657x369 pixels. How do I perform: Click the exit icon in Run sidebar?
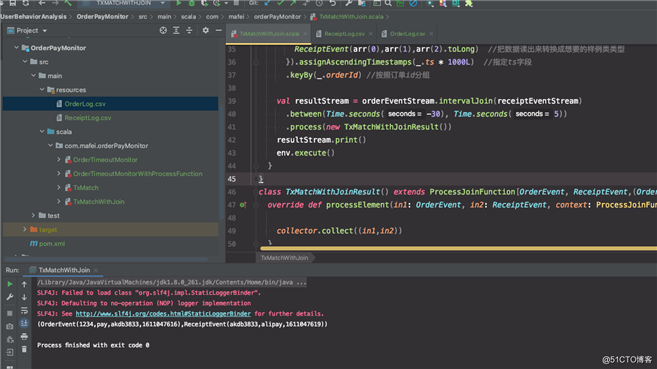coord(10,353)
